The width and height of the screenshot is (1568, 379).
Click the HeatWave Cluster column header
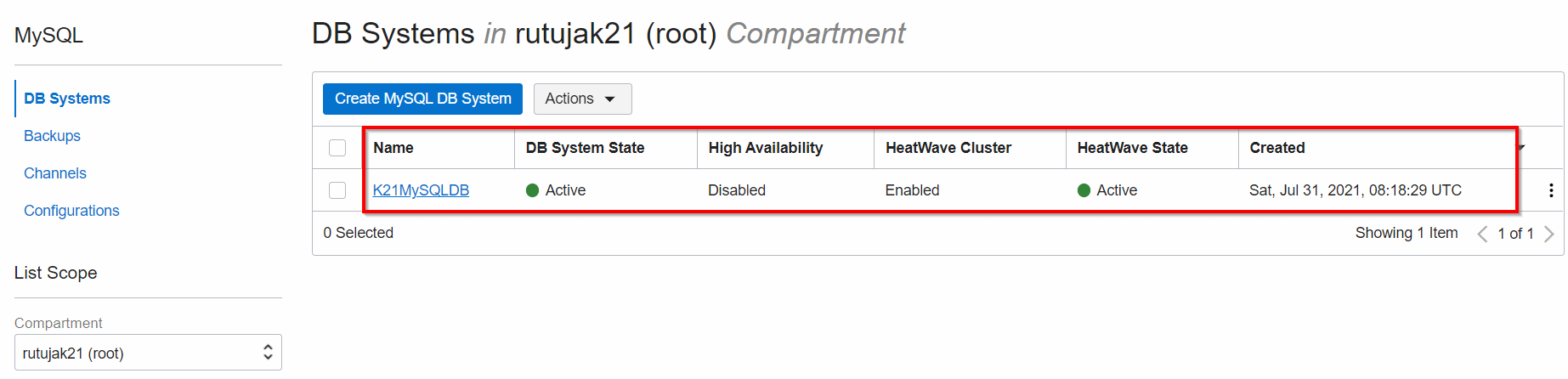(948, 148)
